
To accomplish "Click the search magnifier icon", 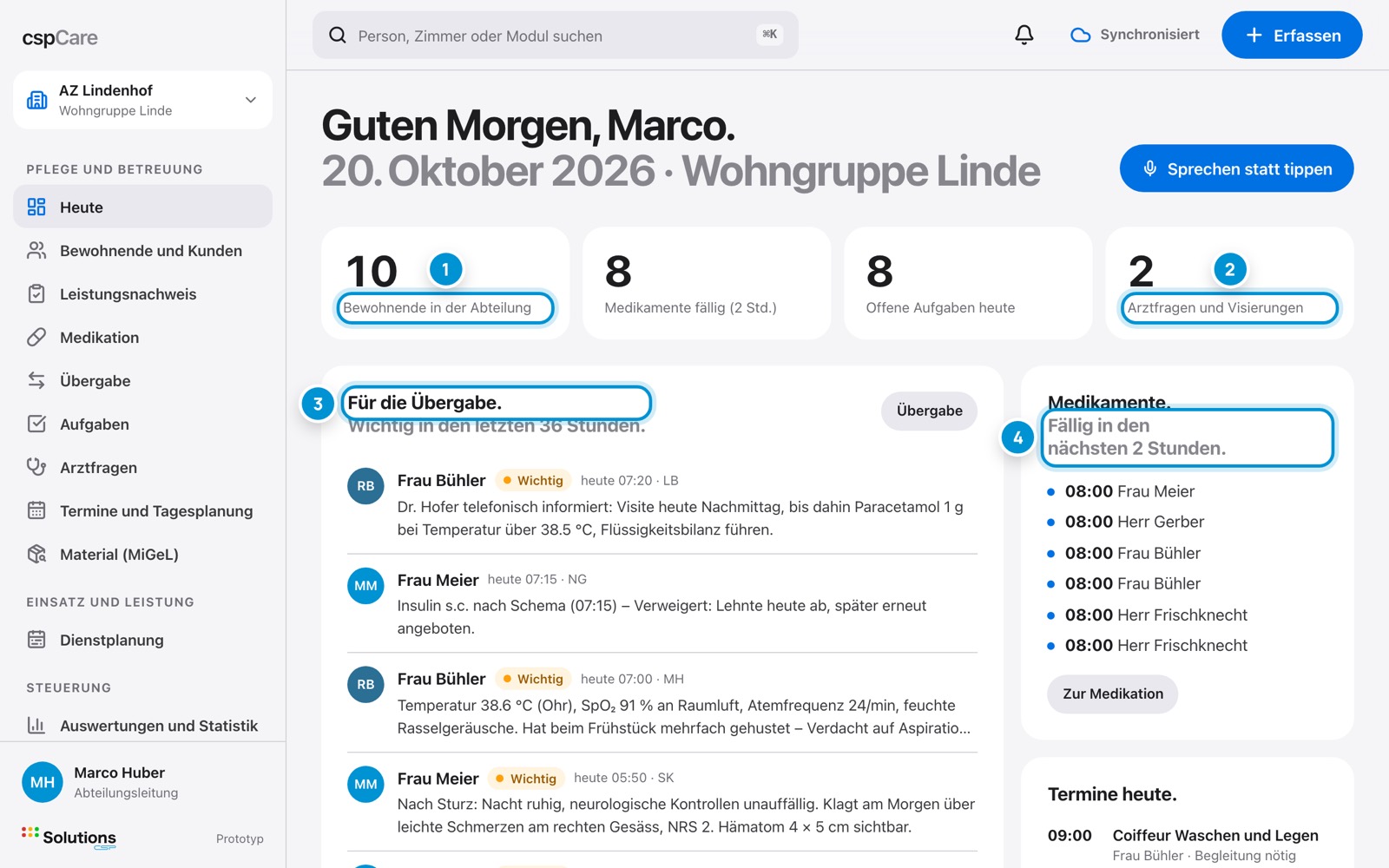I will 338,36.
